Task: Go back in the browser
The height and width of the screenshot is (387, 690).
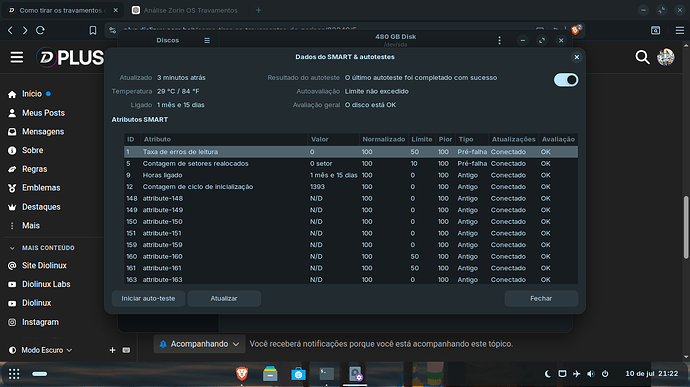Action: click(x=11, y=30)
